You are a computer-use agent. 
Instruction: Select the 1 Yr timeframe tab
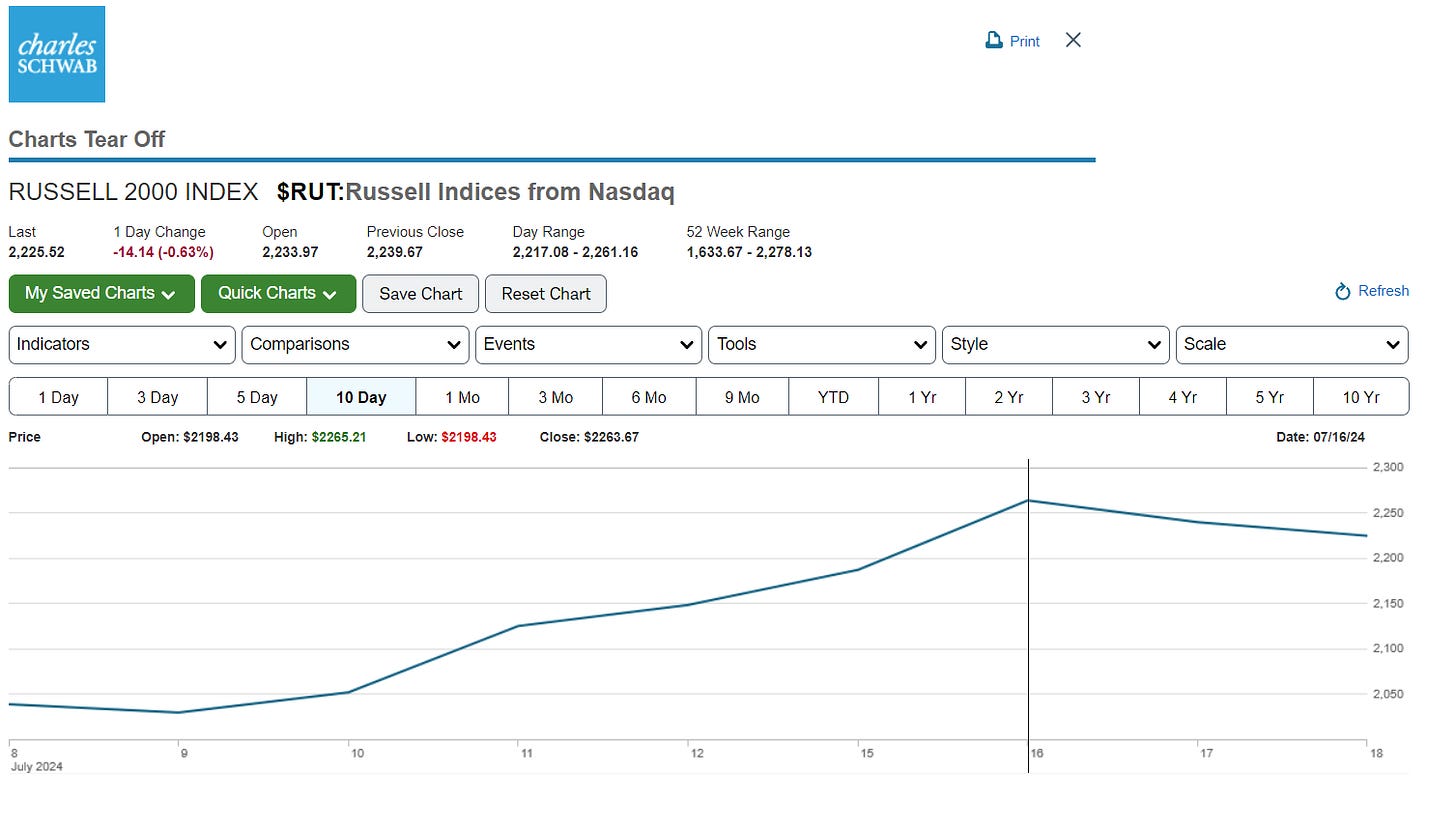coord(922,397)
